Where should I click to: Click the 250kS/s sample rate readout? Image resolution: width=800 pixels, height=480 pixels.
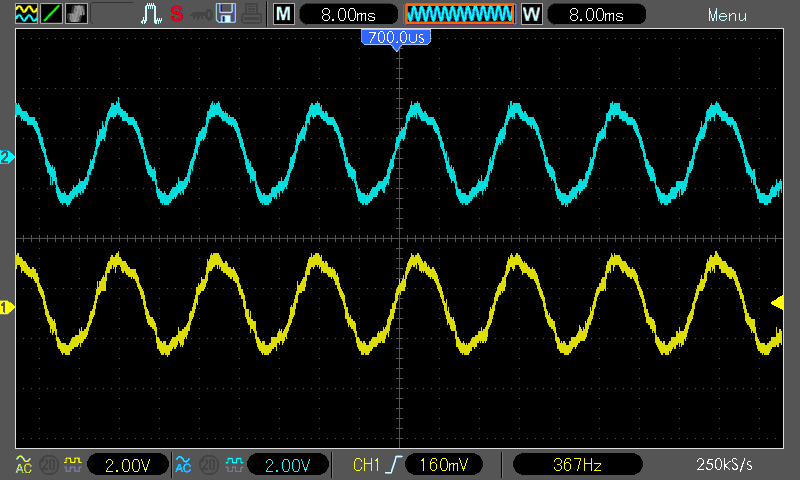coord(724,465)
